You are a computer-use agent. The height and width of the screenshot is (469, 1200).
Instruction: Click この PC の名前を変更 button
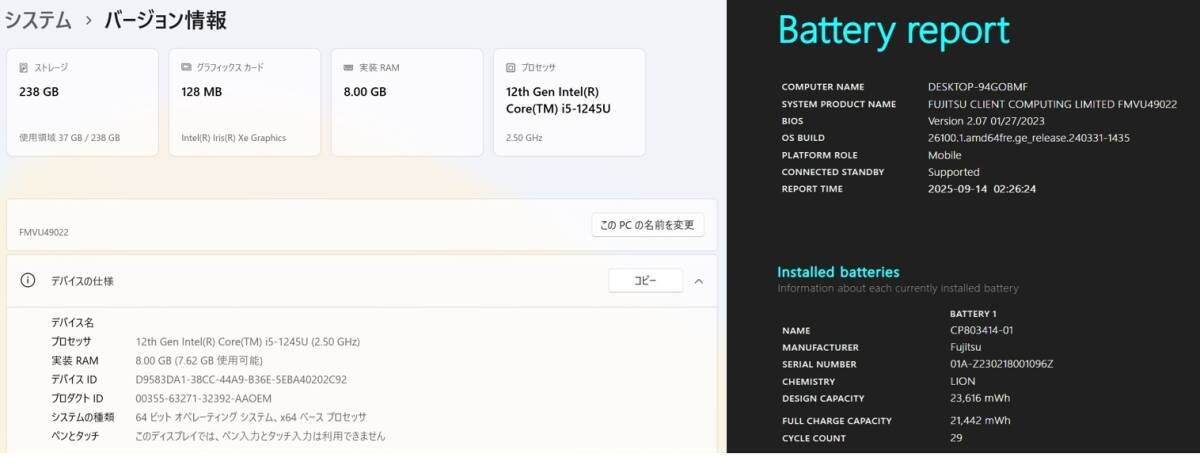(647, 225)
